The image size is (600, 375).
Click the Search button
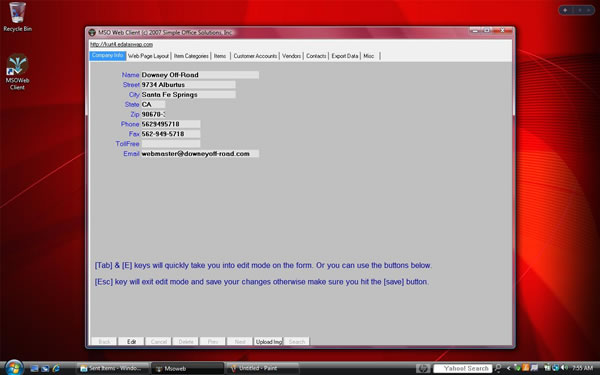click(297, 341)
